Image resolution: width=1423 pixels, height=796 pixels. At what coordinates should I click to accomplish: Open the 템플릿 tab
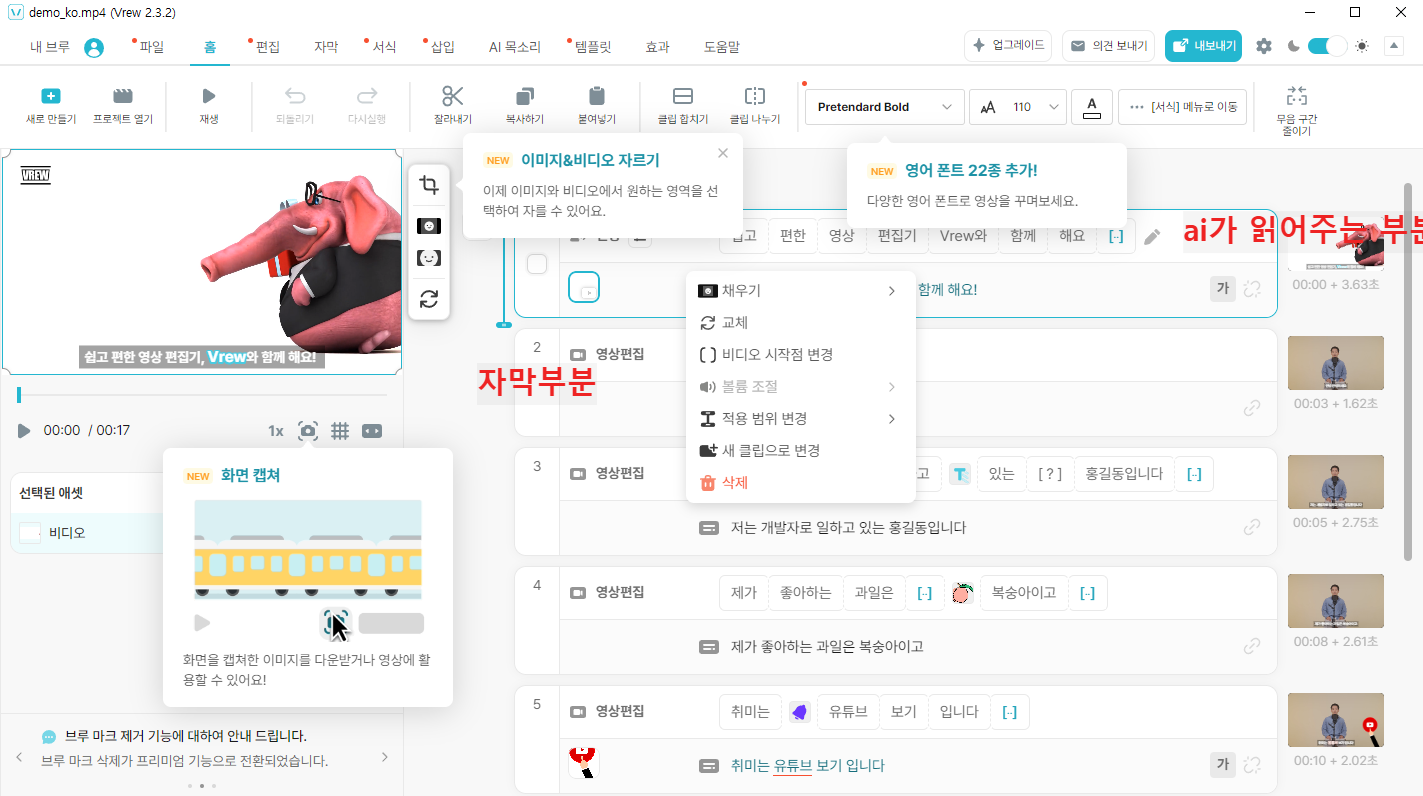coord(593,47)
